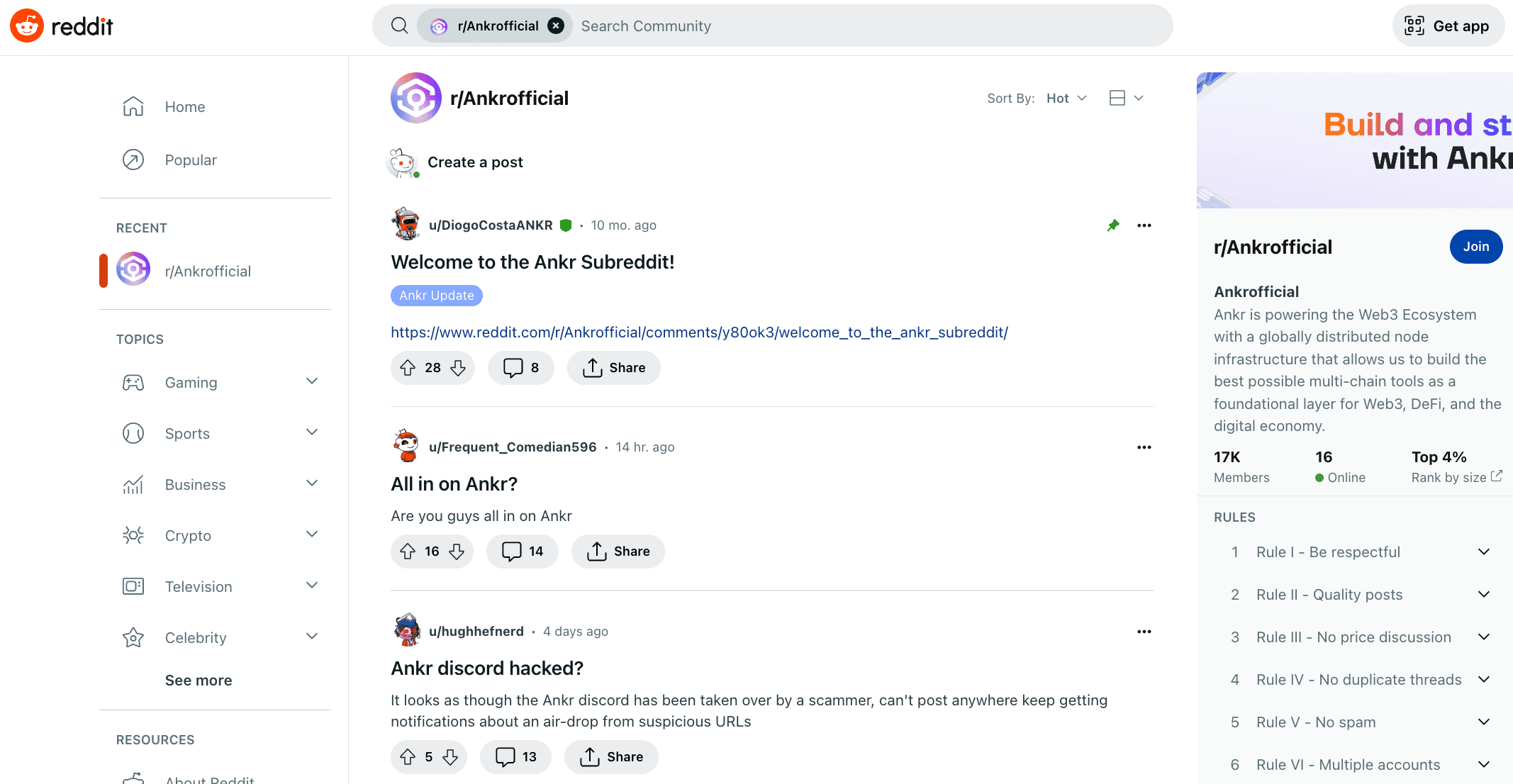
Task: Open the Sort By Hot dropdown
Action: point(1066,99)
